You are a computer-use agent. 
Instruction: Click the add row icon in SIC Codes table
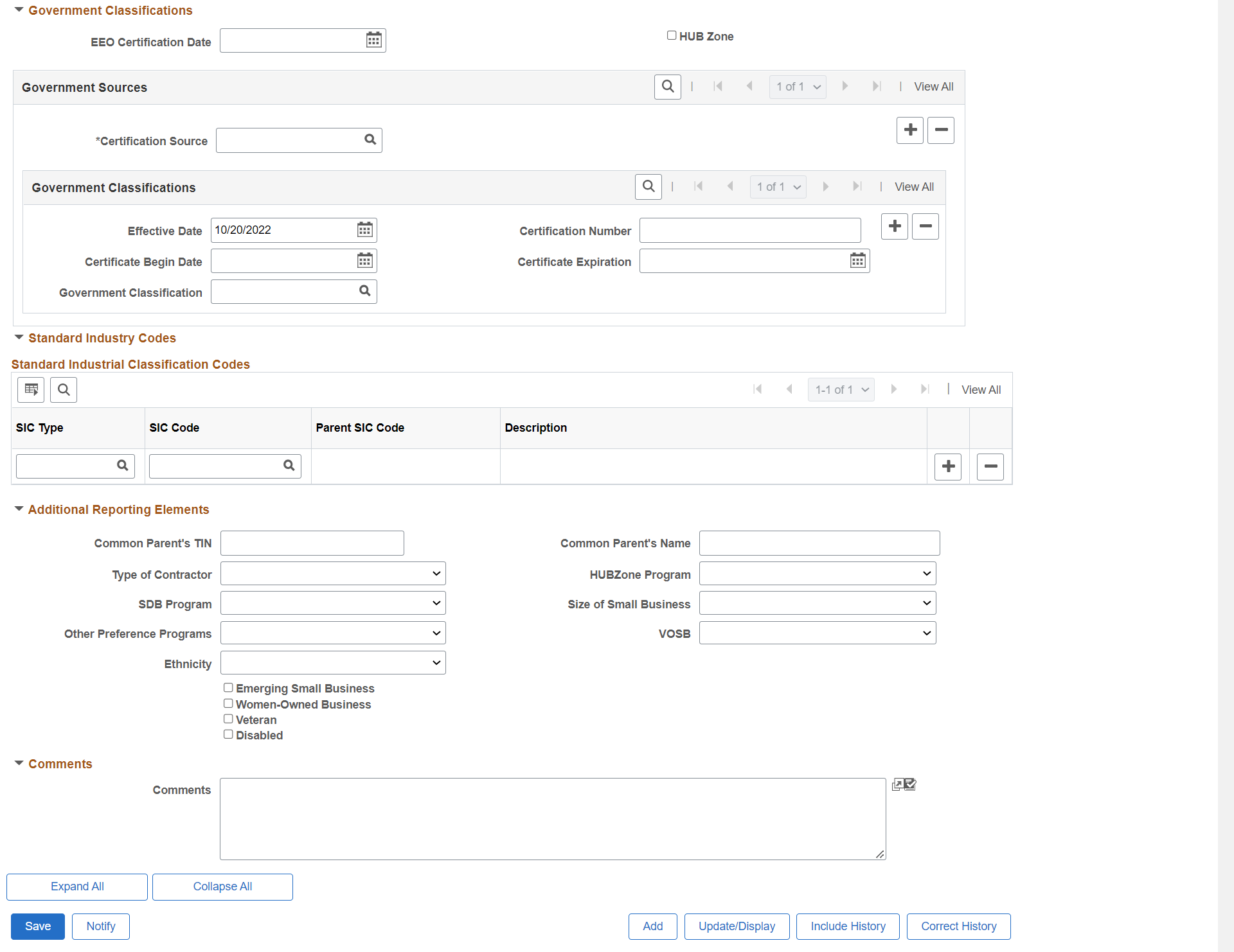pos(948,465)
